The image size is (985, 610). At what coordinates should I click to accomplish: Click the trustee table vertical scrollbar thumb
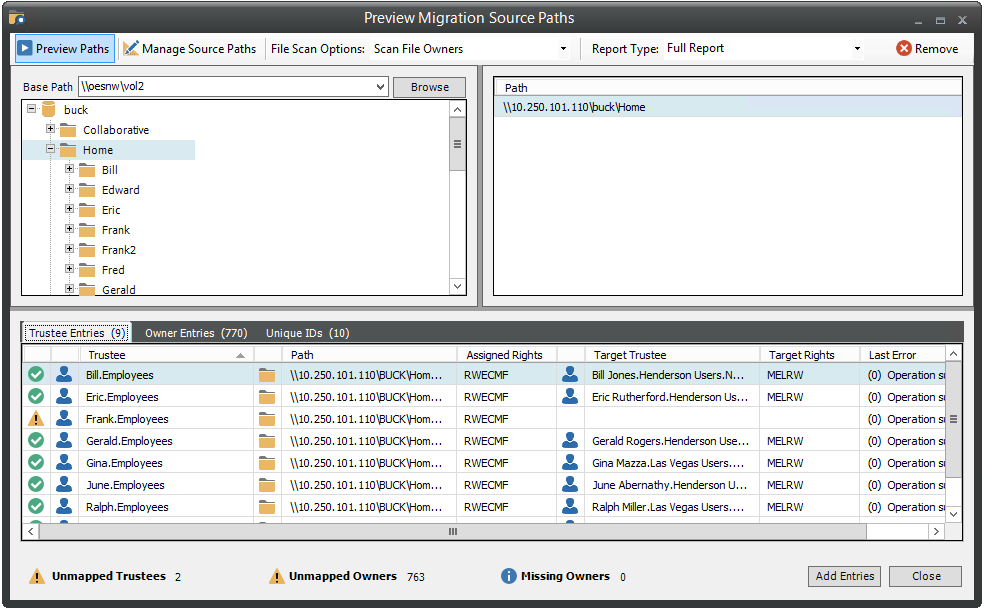click(953, 420)
